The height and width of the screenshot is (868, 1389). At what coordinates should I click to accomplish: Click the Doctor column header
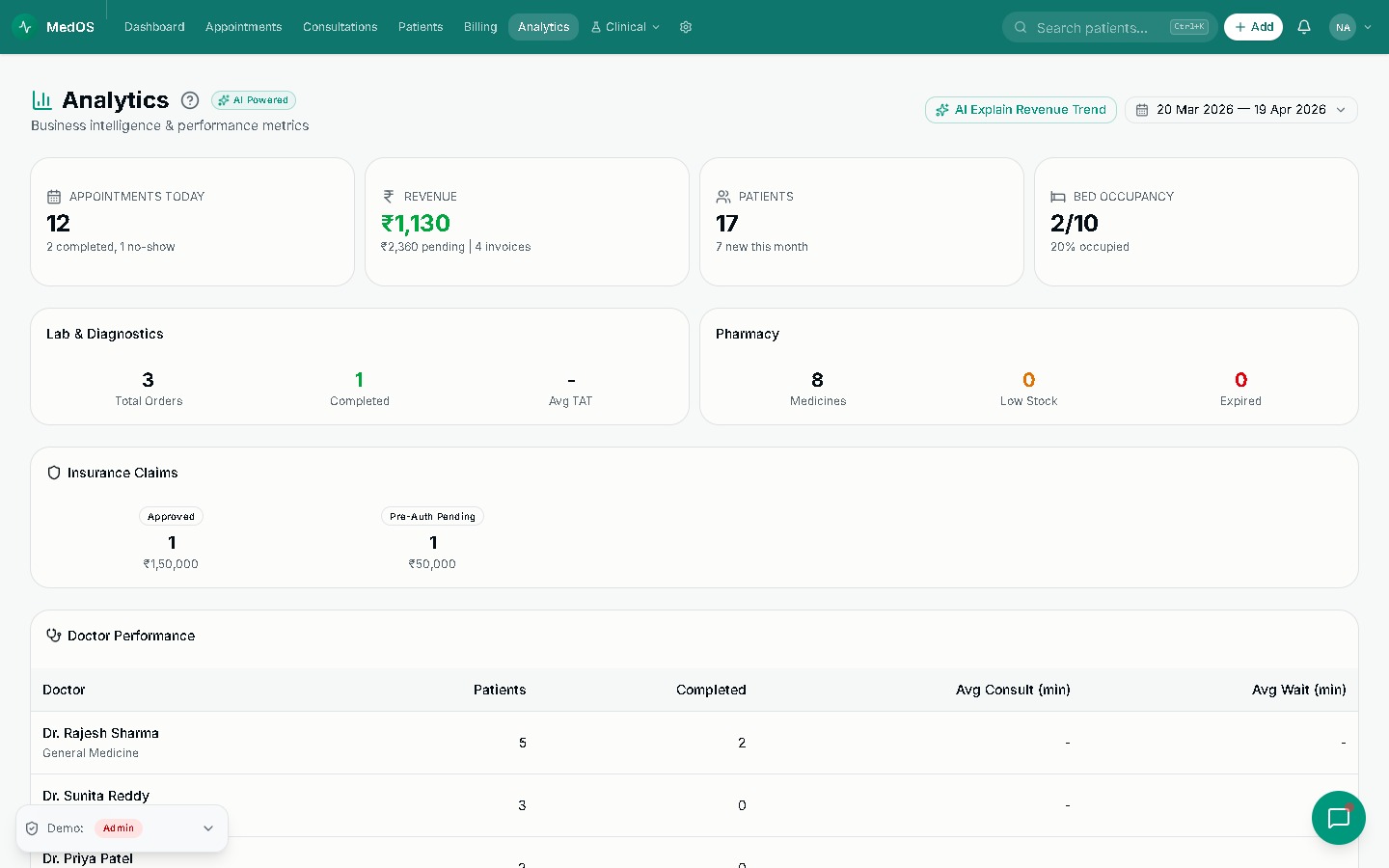pos(64,690)
